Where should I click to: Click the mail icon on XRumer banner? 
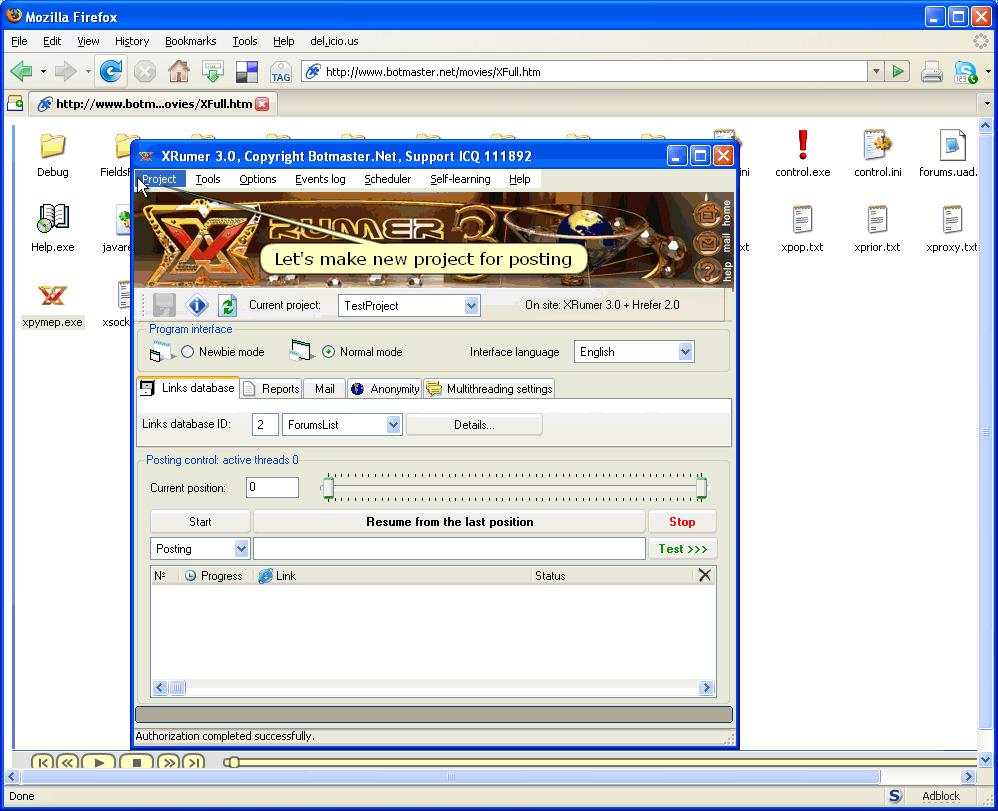pos(708,242)
